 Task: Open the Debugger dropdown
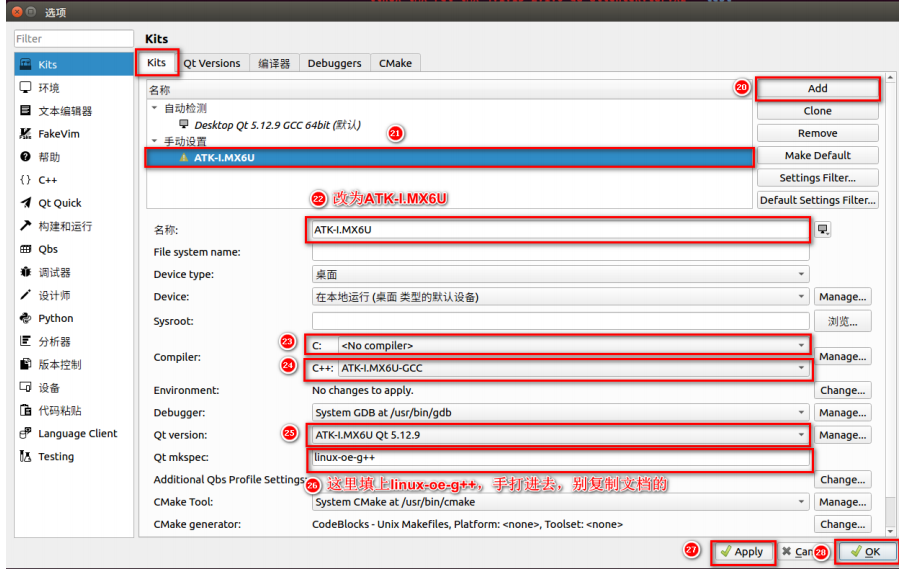[560, 412]
